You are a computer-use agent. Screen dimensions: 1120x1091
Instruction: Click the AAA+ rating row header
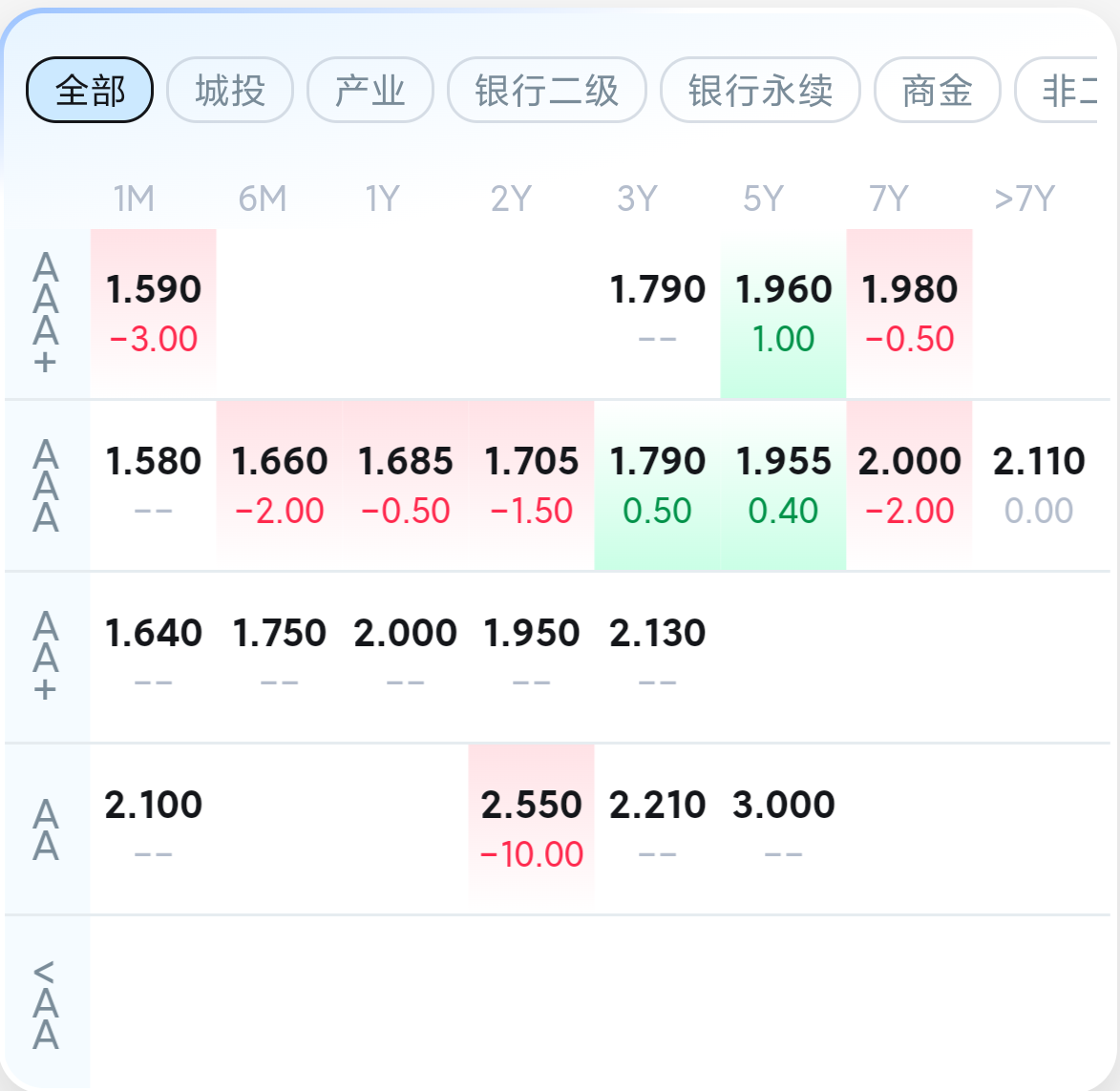pos(46,313)
